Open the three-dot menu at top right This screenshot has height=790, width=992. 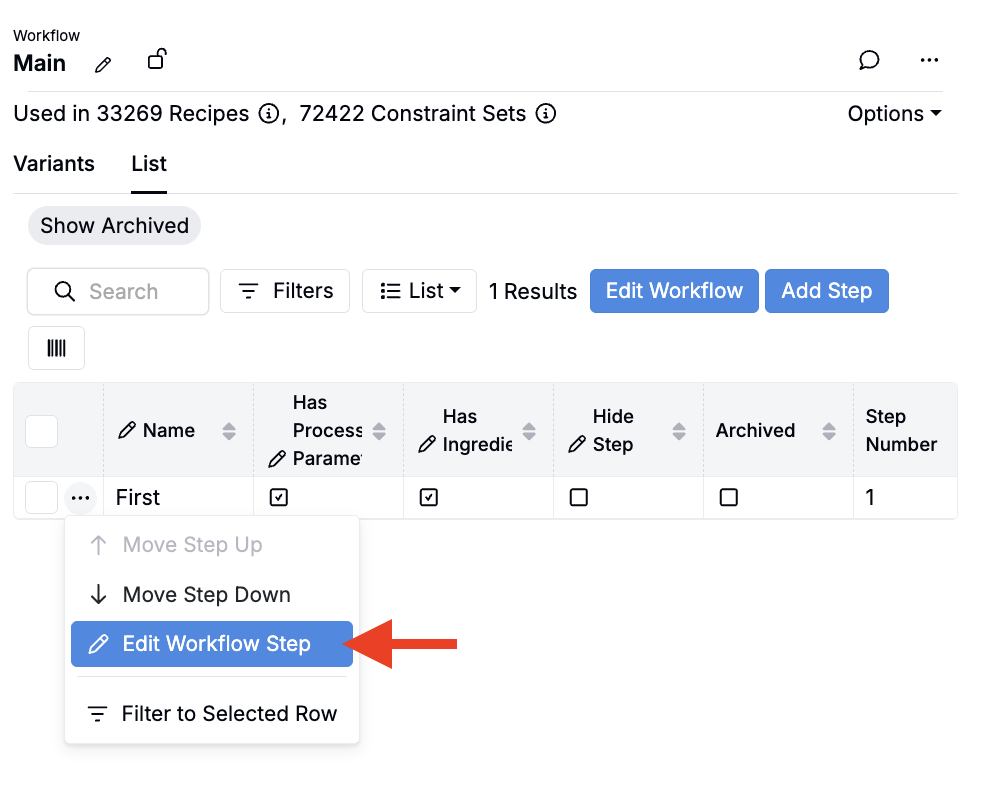[929, 61]
